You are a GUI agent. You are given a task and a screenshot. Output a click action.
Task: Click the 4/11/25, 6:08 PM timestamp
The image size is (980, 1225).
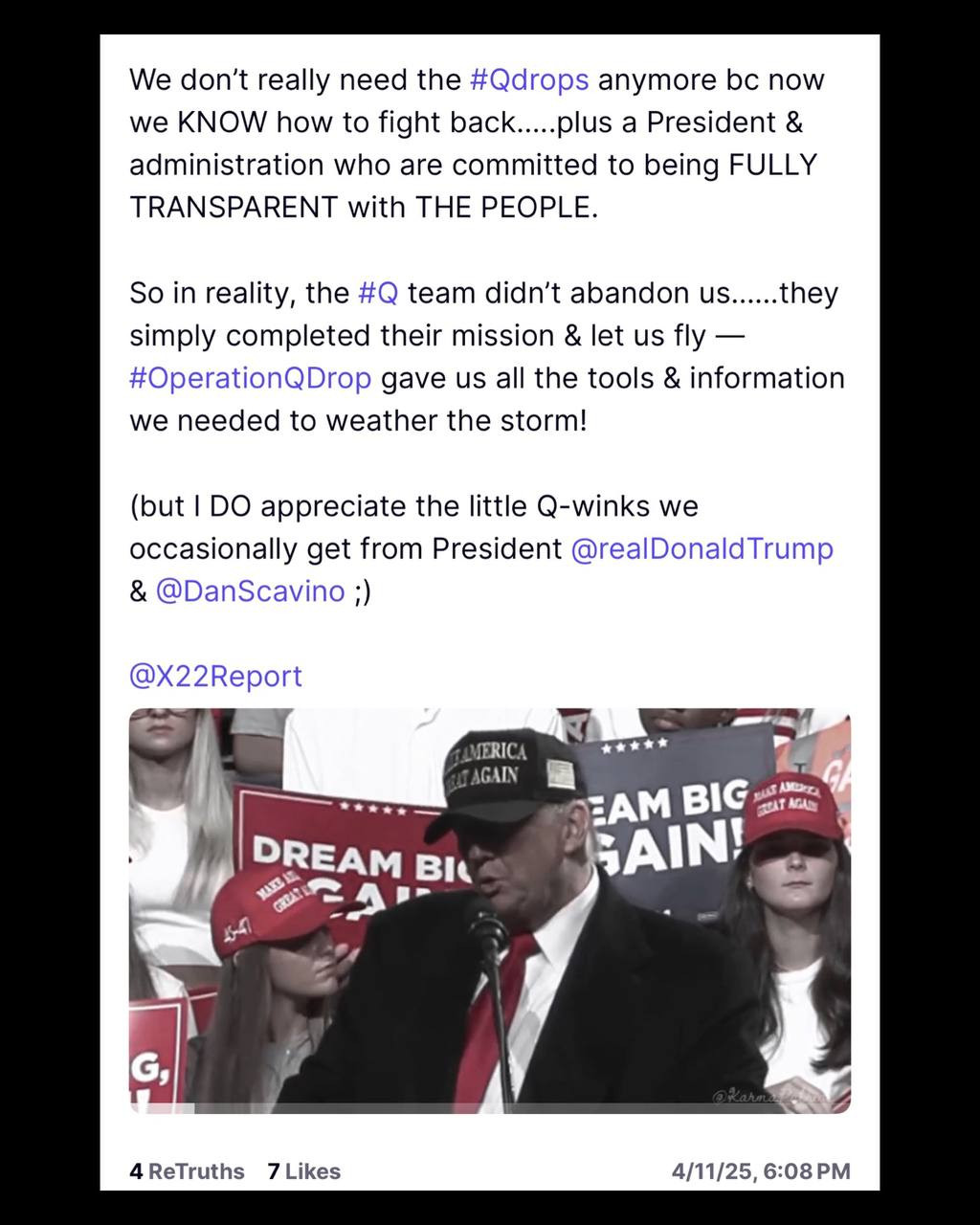click(x=761, y=1171)
